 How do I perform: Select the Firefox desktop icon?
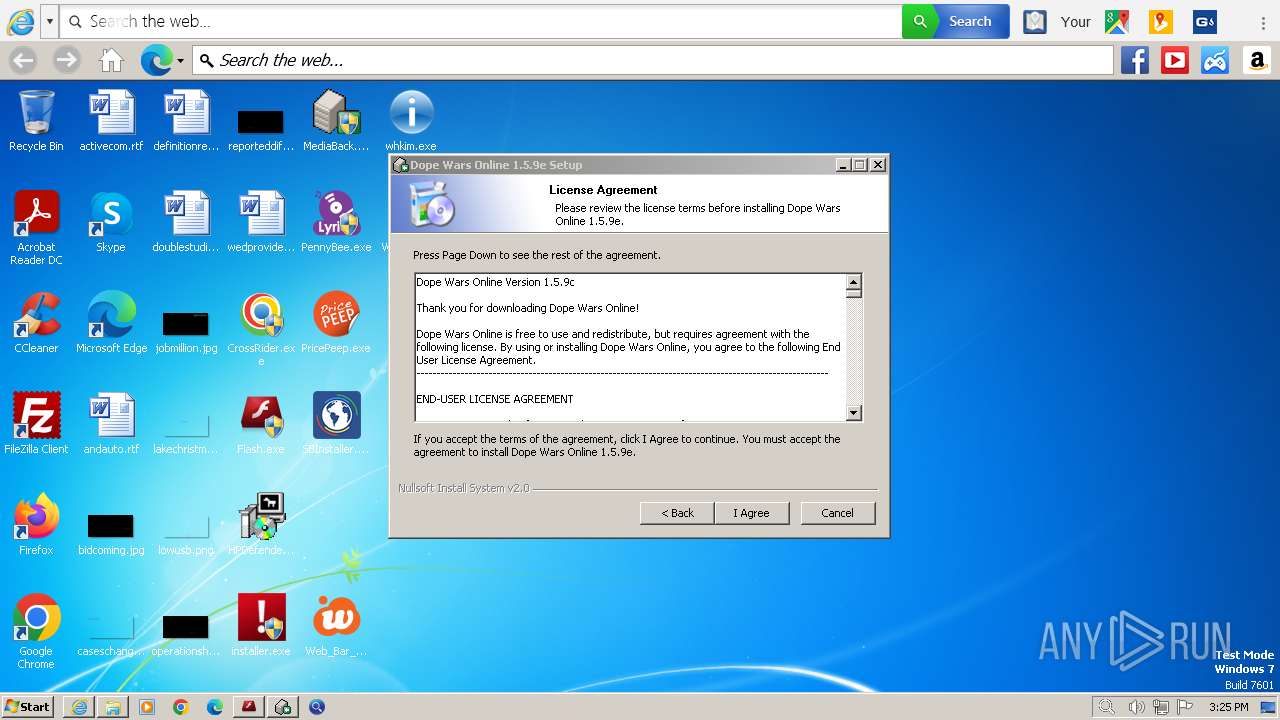coord(36,524)
